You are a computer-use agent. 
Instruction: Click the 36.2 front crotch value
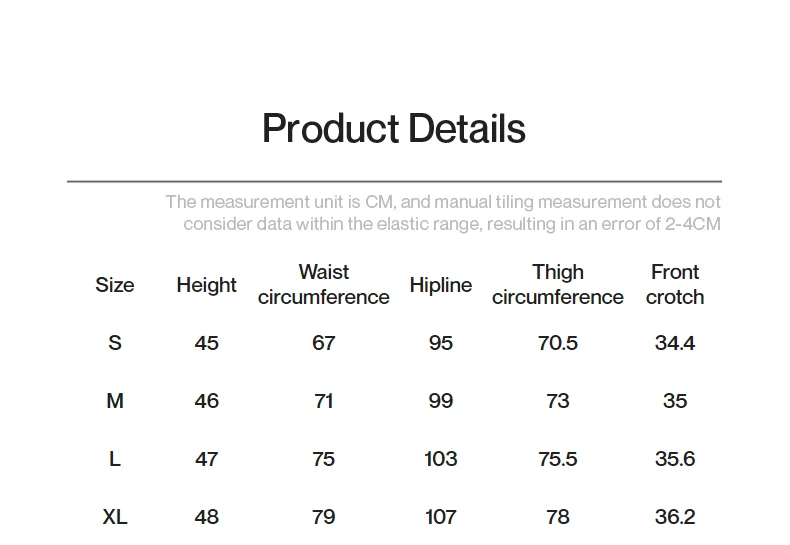point(675,517)
